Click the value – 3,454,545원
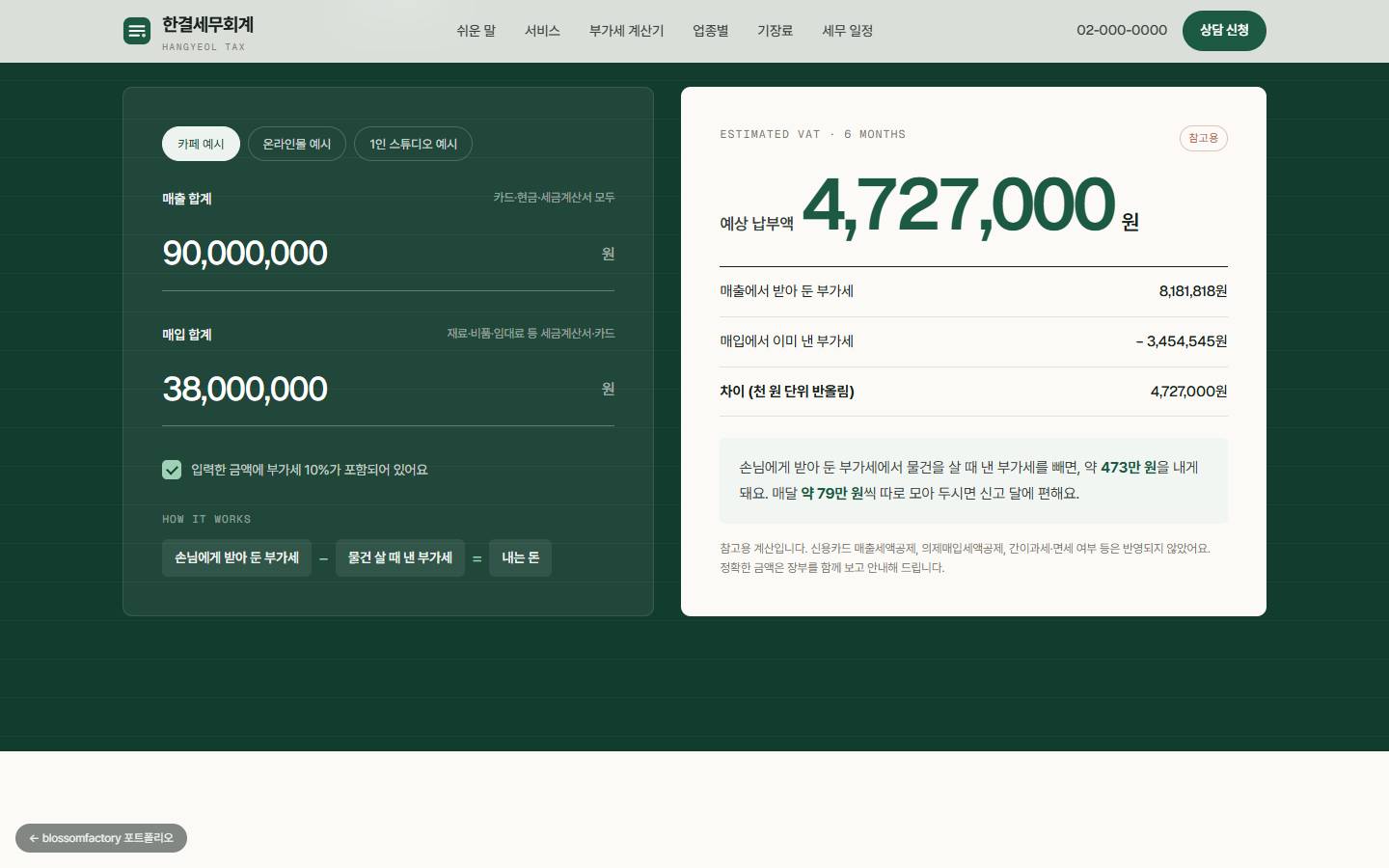The height and width of the screenshot is (868, 1389). (x=1182, y=341)
